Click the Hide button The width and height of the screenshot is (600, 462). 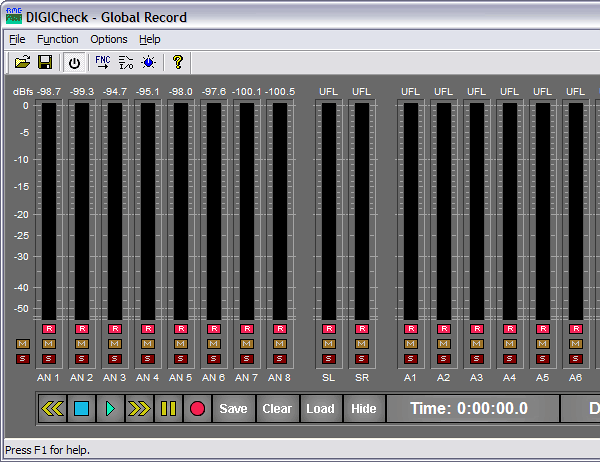[364, 408]
